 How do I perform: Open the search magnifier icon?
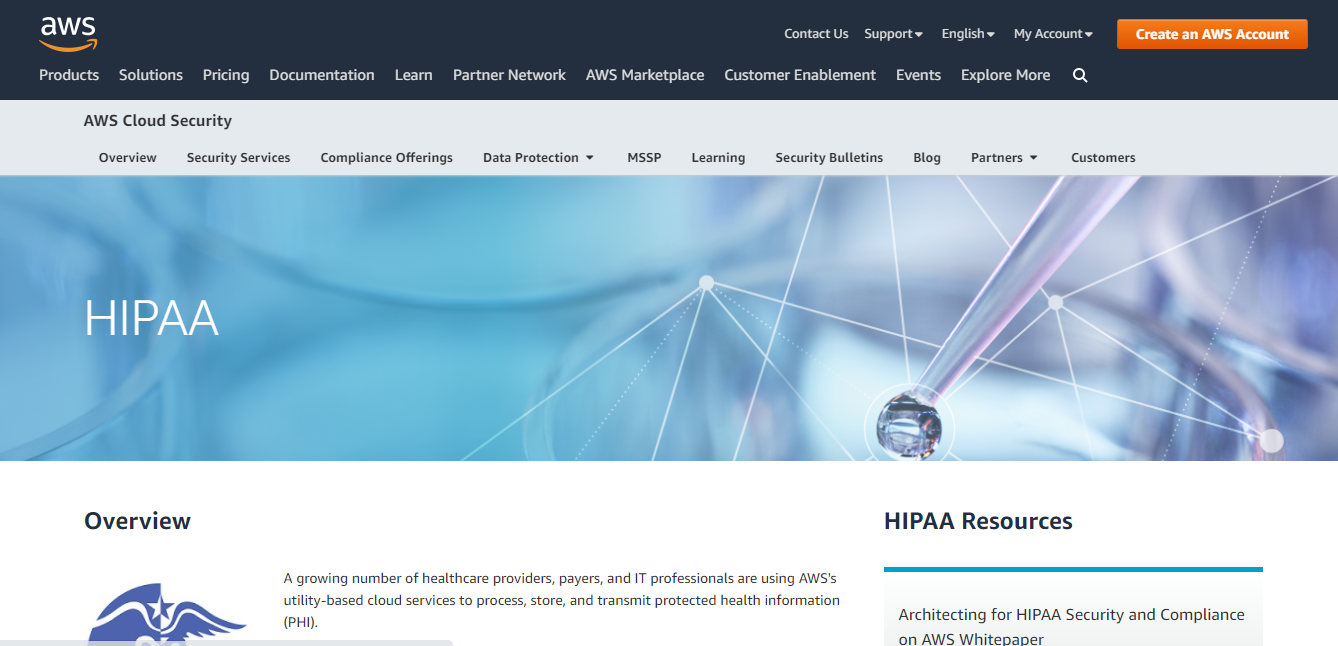tap(1080, 75)
